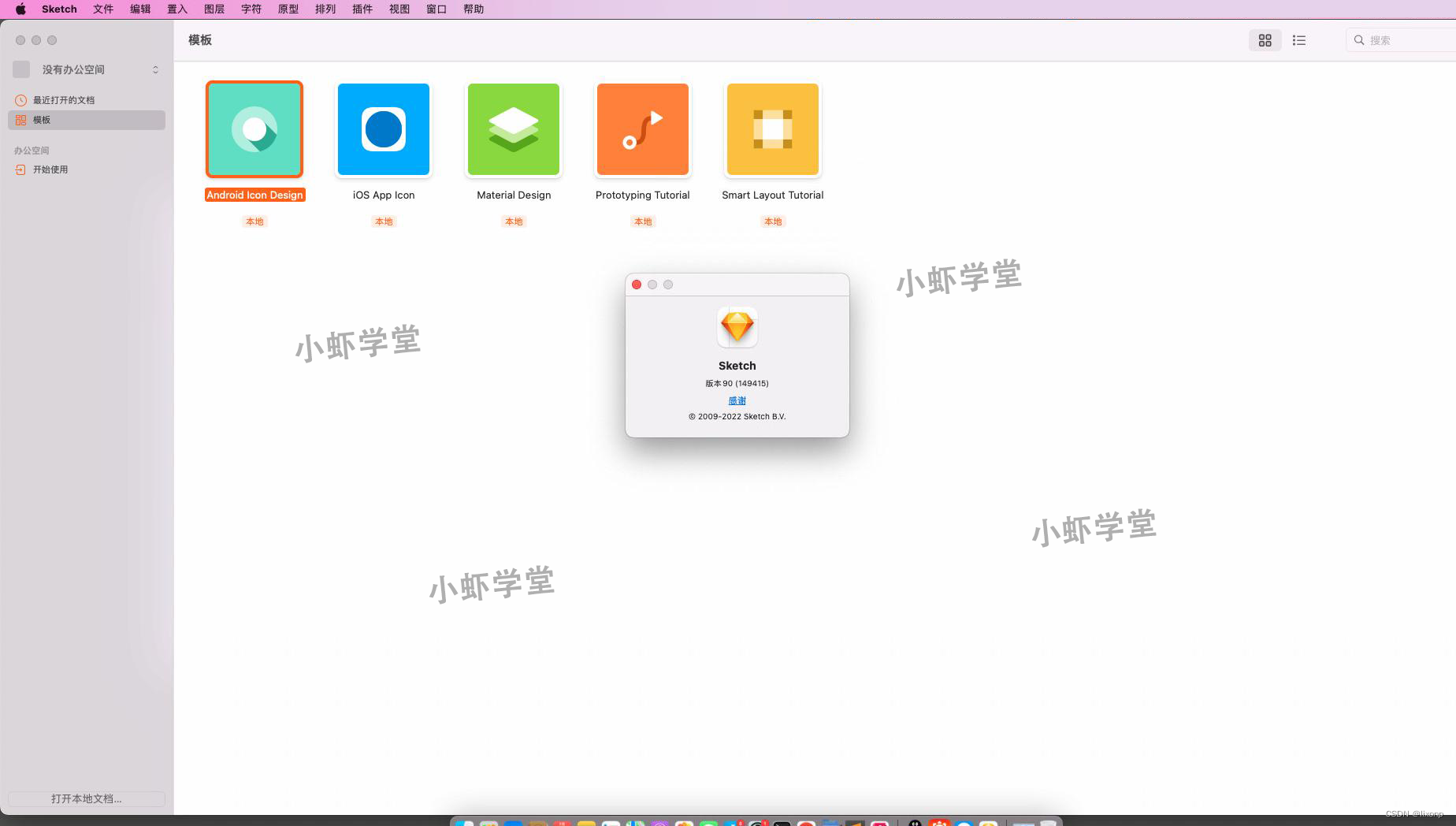The height and width of the screenshot is (826, 1456).
Task: Open the 插件 menu
Action: click(362, 9)
